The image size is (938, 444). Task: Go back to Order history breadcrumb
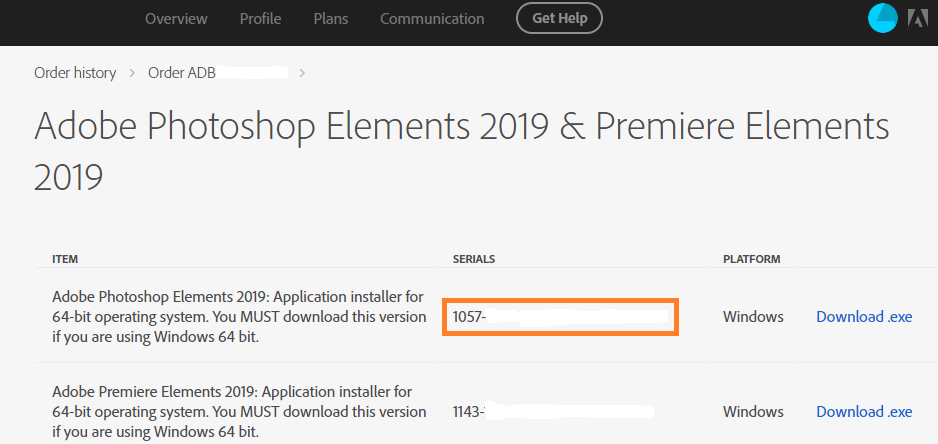[75, 73]
